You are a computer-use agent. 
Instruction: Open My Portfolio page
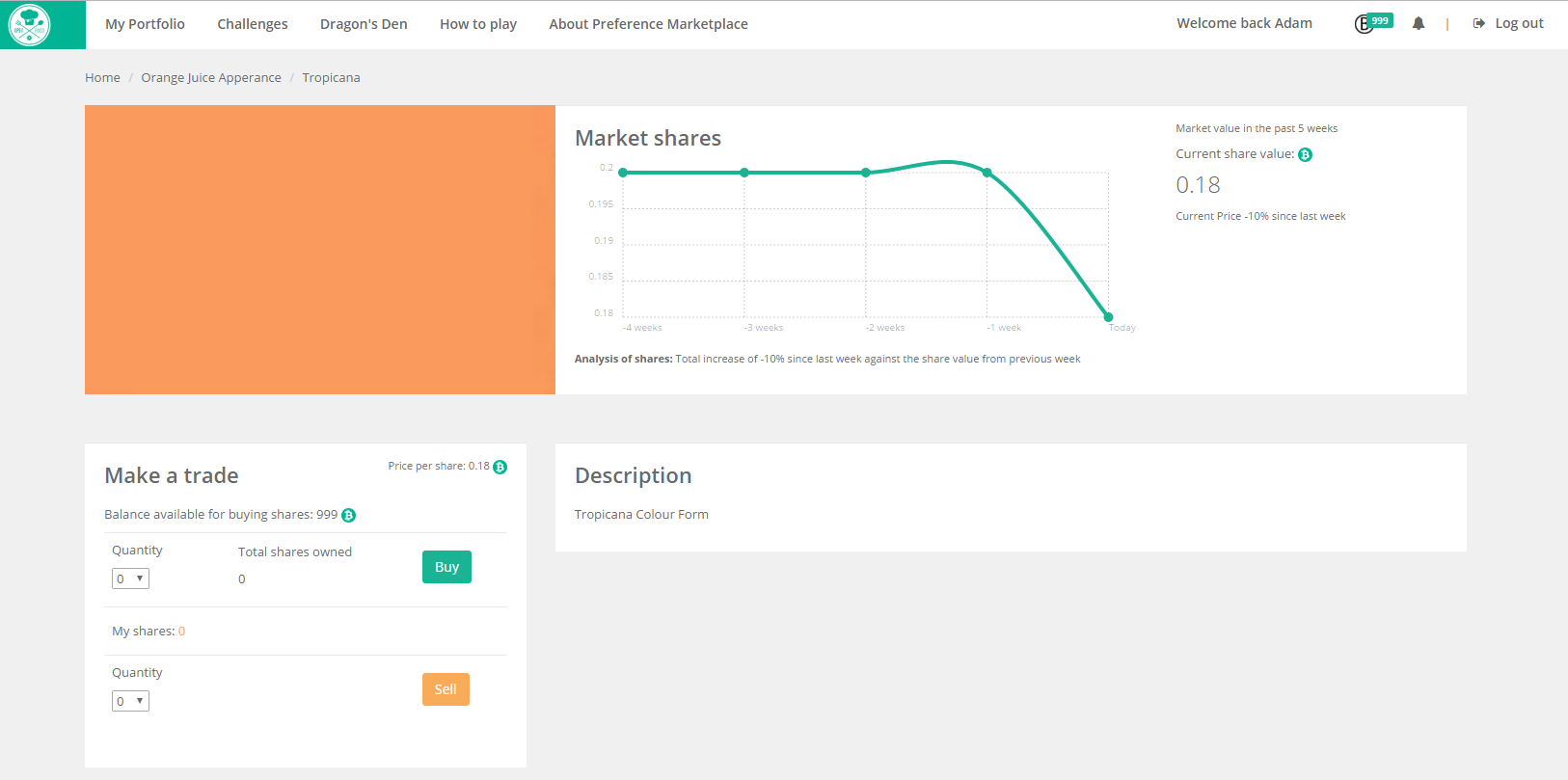[145, 24]
